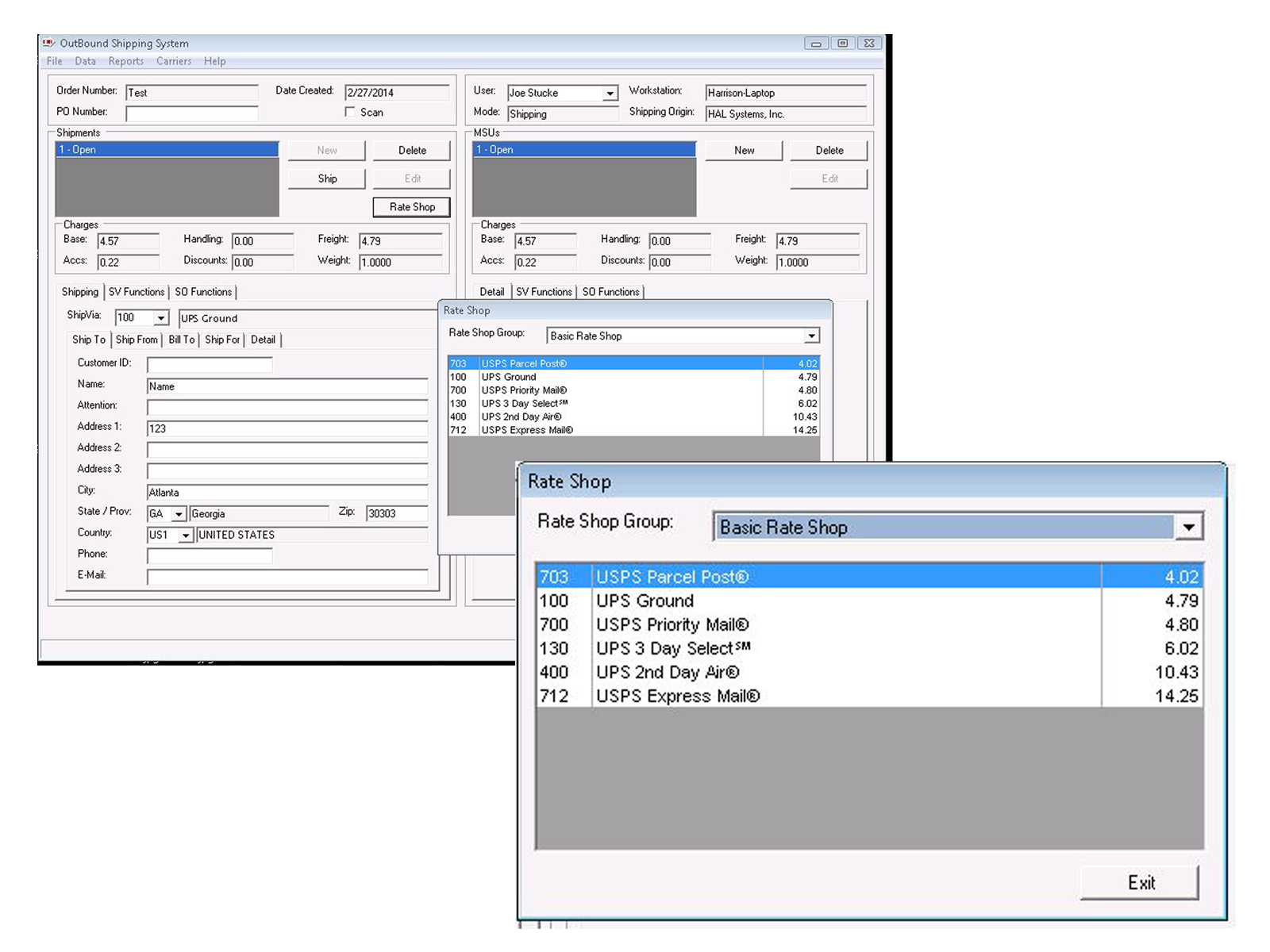Select USPS Priority Mail row in enlarged list
This screenshot has height=952, width=1270.
point(869,624)
